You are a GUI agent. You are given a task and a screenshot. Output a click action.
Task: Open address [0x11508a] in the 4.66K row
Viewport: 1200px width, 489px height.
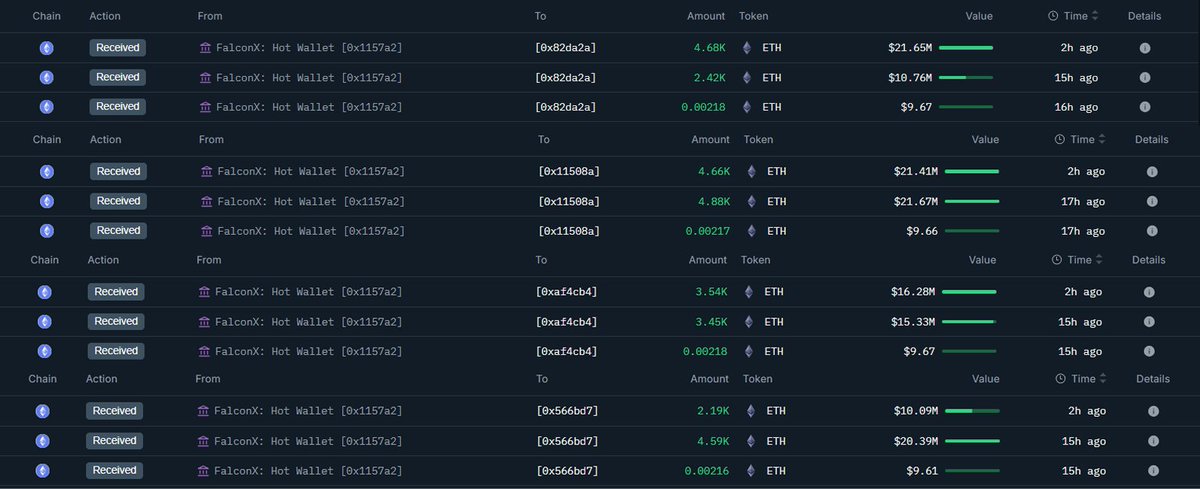coord(569,172)
